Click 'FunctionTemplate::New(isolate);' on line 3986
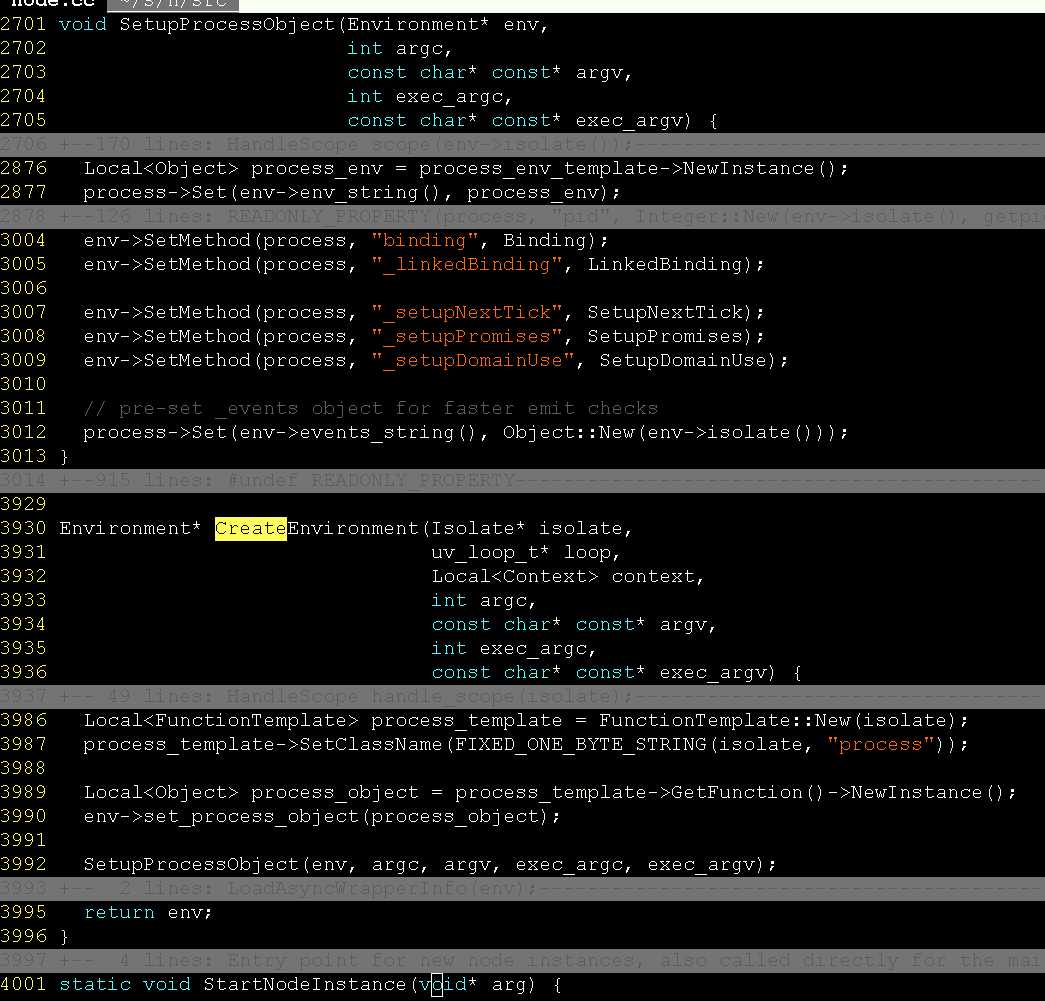This screenshot has height=1001, width=1045. pyautogui.click(x=784, y=720)
